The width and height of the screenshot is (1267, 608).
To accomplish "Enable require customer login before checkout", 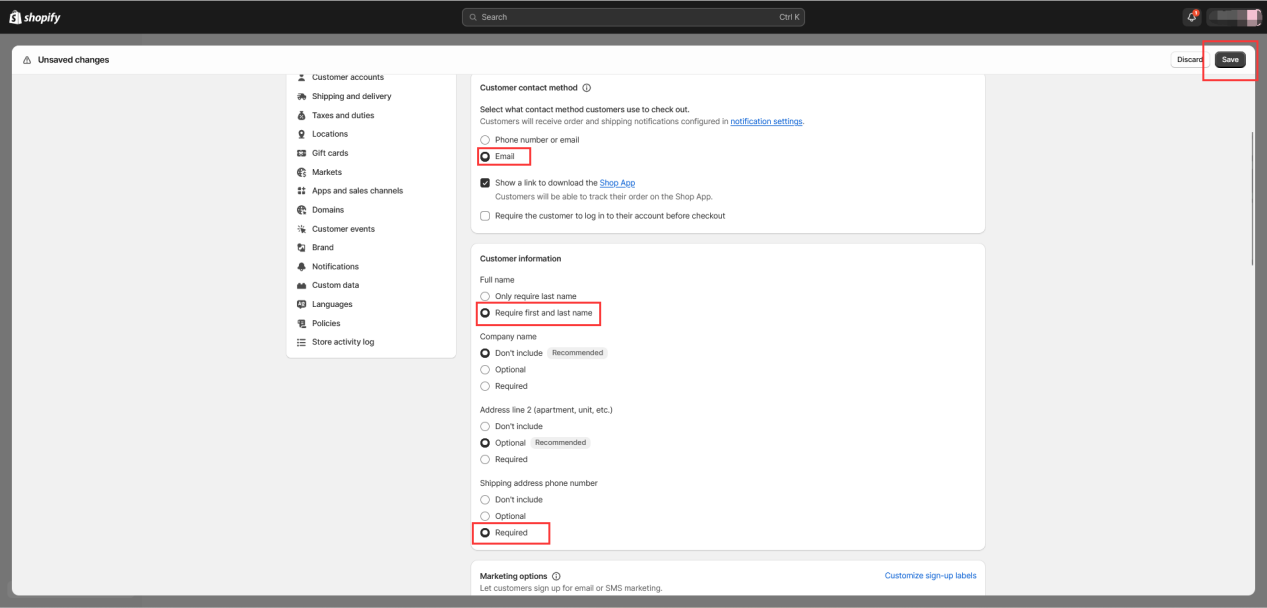I will click(x=485, y=216).
